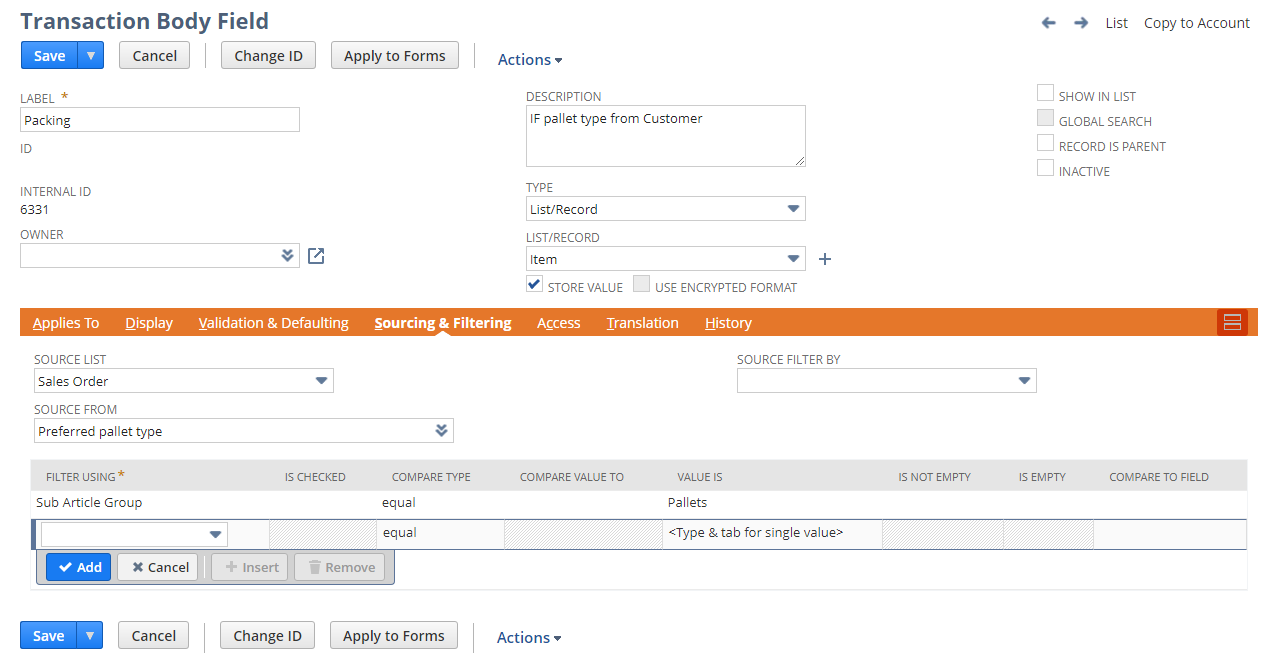The width and height of the screenshot is (1276, 655).
Task: Click the Remove trash icon in filter row
Action: pyautogui.click(x=339, y=566)
